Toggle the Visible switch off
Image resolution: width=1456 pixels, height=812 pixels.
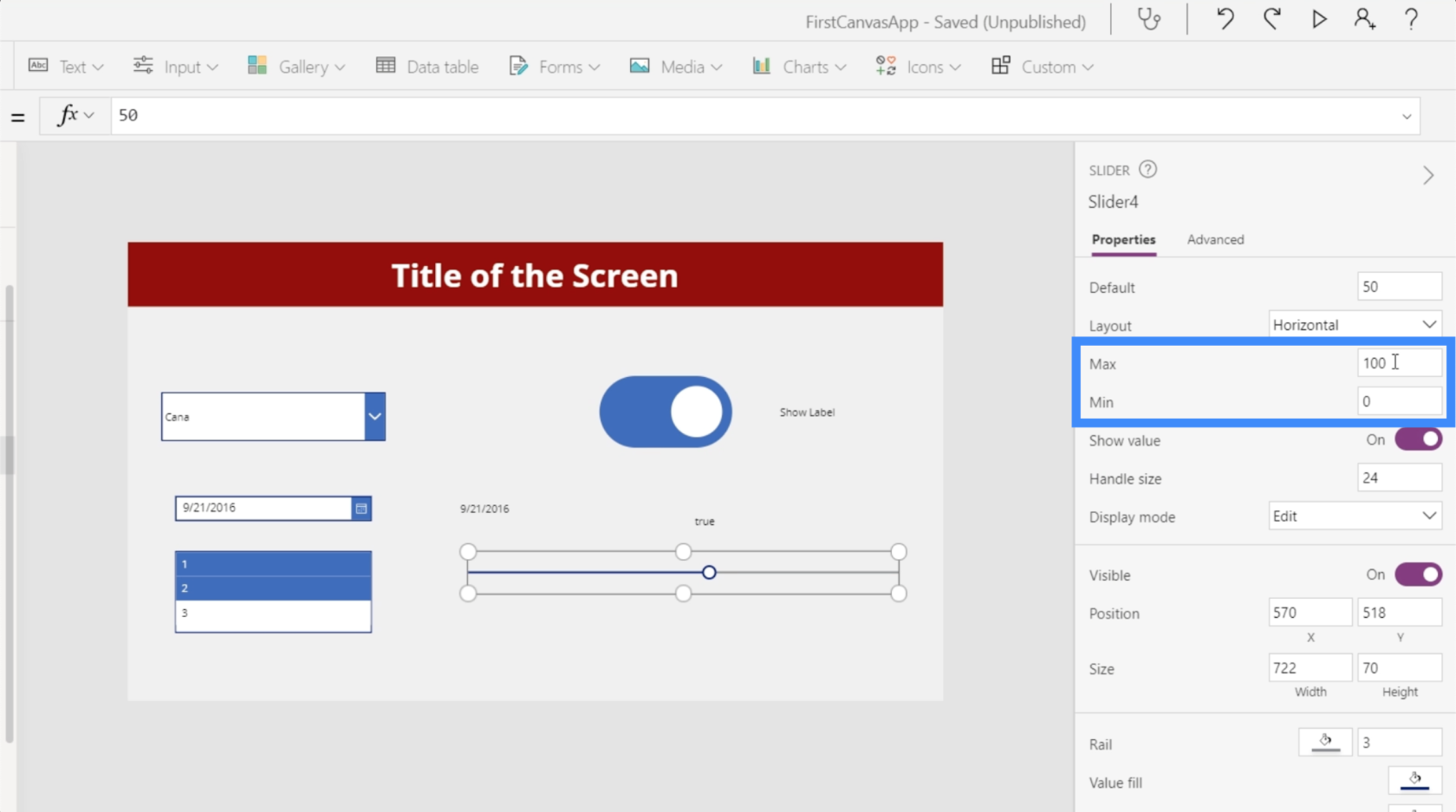coord(1418,575)
